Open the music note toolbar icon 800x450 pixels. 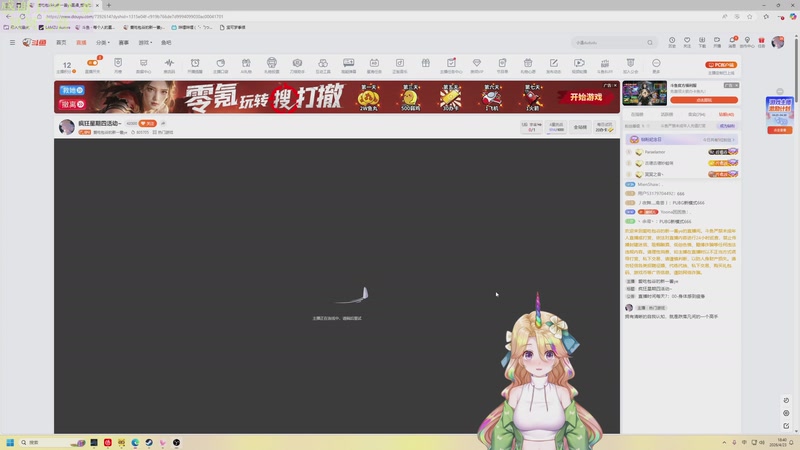399,65
